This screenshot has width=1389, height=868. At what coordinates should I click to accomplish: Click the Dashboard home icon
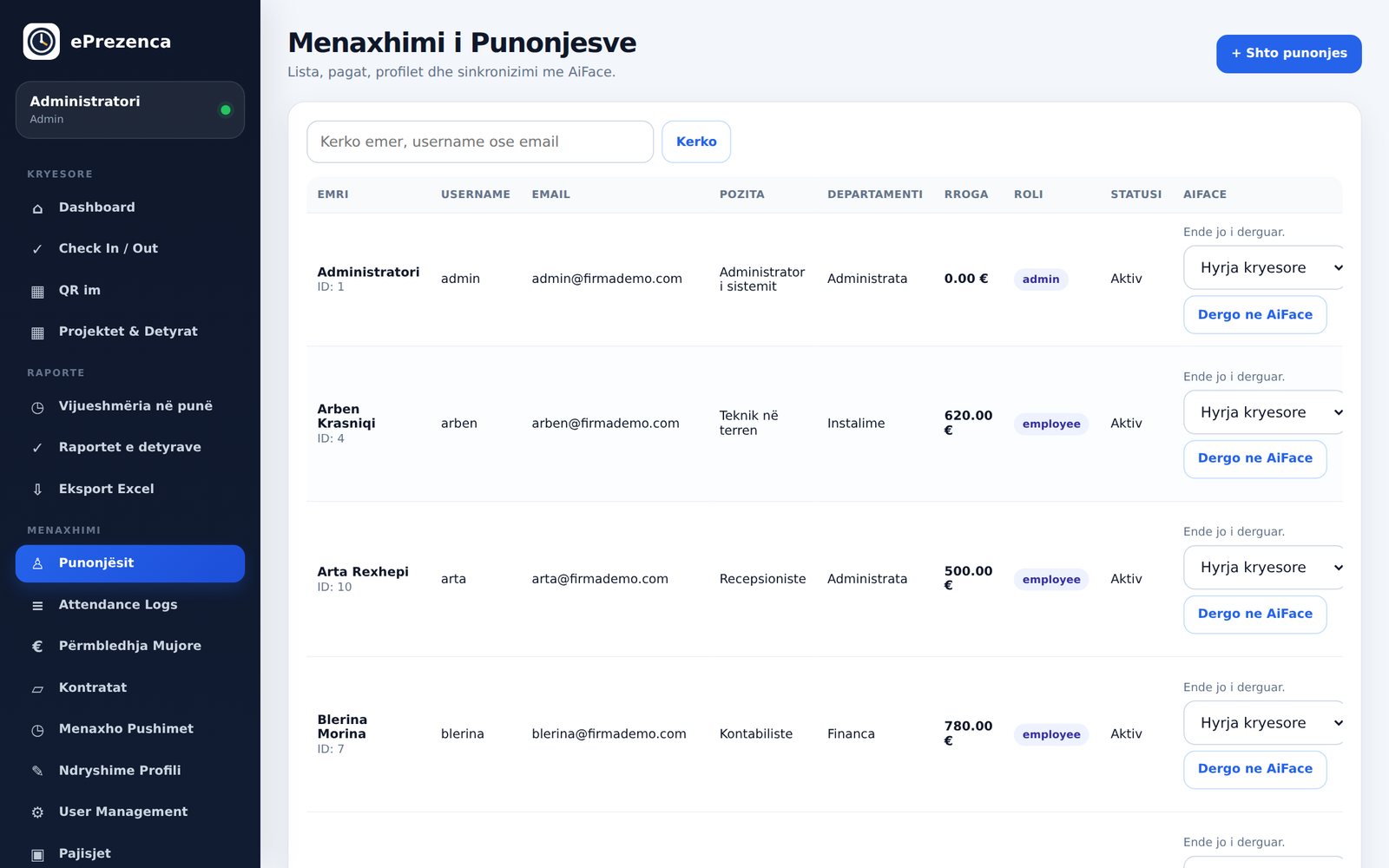(37, 208)
